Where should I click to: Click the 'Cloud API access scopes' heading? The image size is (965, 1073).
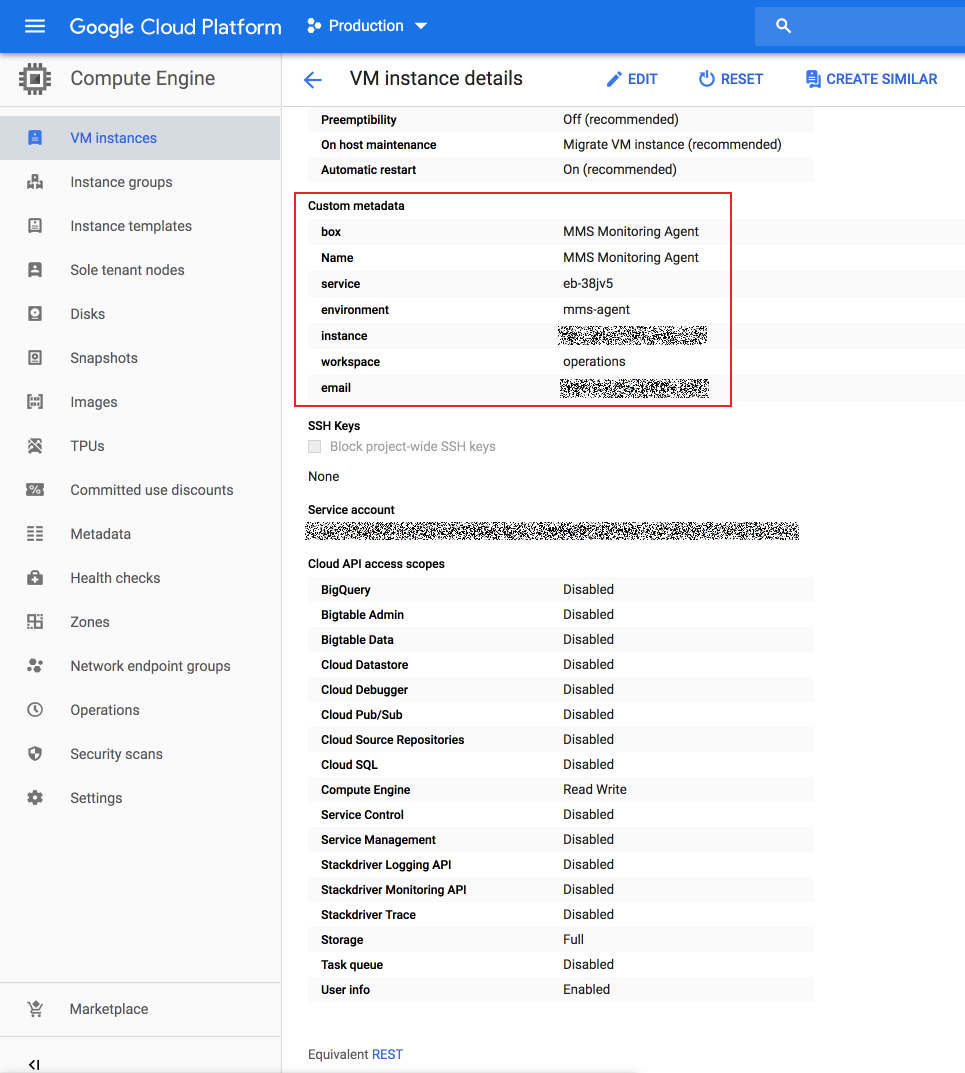pyautogui.click(x=376, y=564)
